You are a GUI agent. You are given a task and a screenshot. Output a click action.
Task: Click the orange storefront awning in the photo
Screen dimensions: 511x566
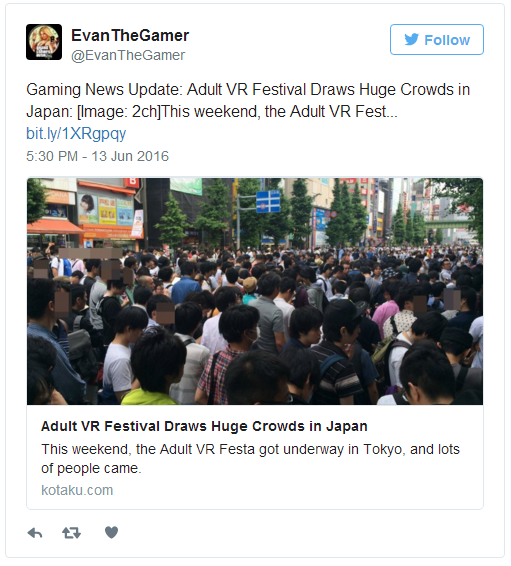pyautogui.click(x=54, y=226)
